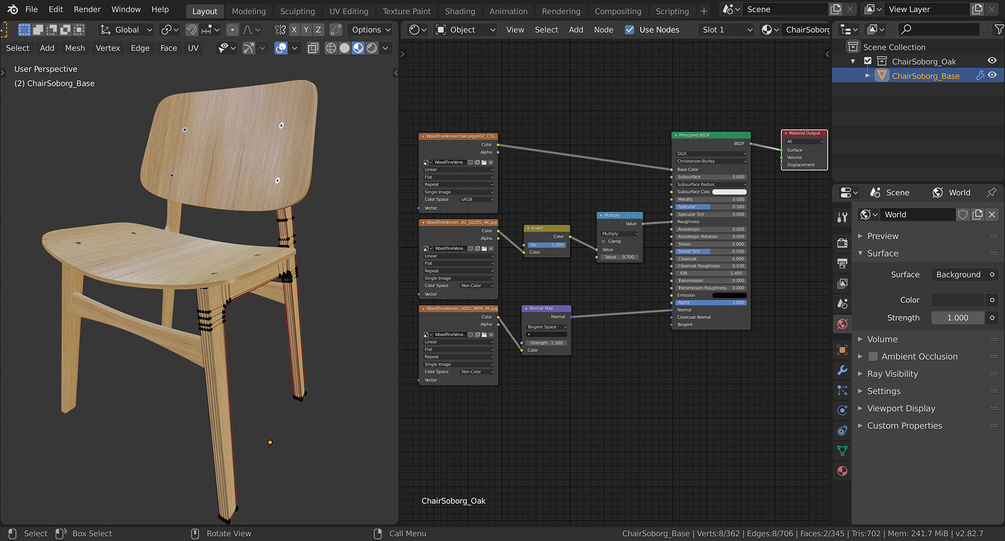
Task: Open the Material properties tab icon
Action: tap(842, 471)
